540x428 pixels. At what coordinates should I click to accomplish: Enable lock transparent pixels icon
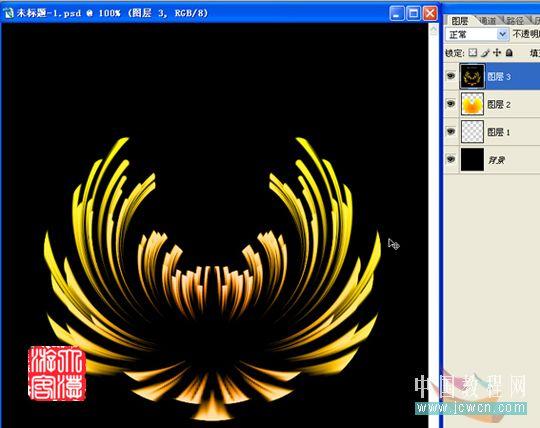(473, 52)
